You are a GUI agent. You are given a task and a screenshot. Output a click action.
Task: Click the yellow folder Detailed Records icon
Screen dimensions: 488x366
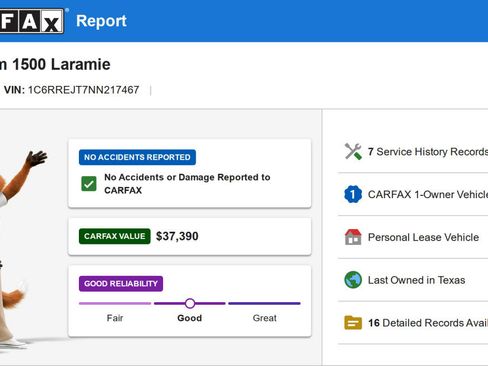[x=353, y=323]
